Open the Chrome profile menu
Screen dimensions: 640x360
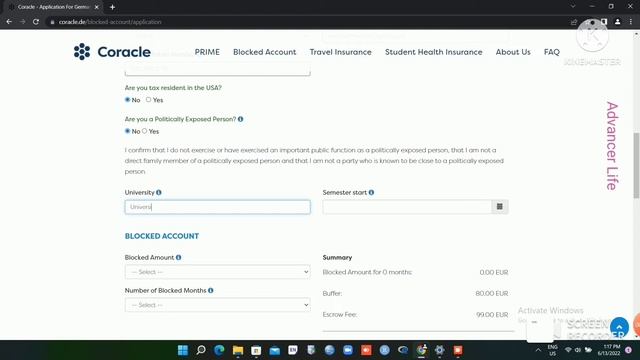coord(618,22)
